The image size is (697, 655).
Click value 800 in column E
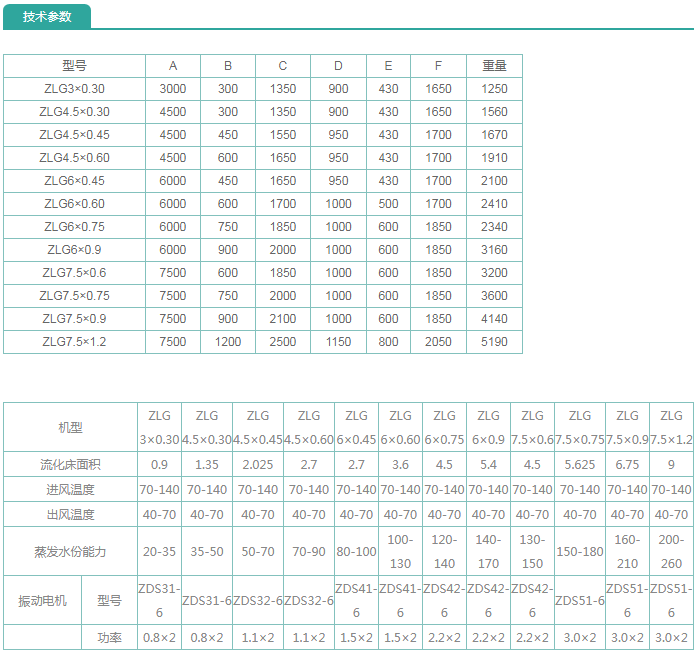pos(389,342)
